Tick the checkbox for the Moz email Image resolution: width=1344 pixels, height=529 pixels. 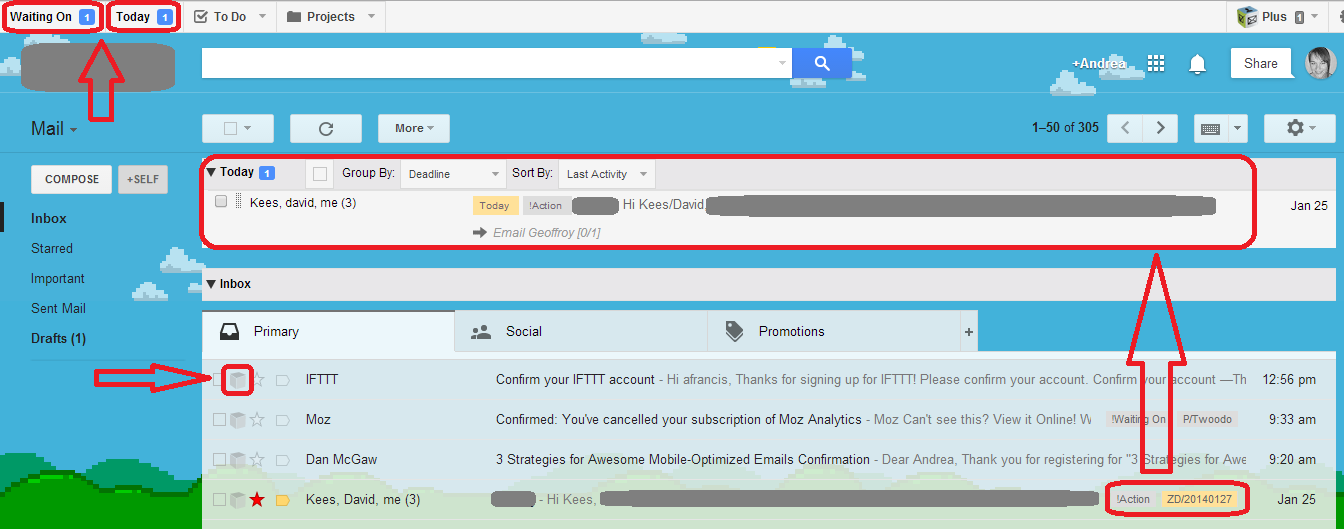tap(219, 419)
